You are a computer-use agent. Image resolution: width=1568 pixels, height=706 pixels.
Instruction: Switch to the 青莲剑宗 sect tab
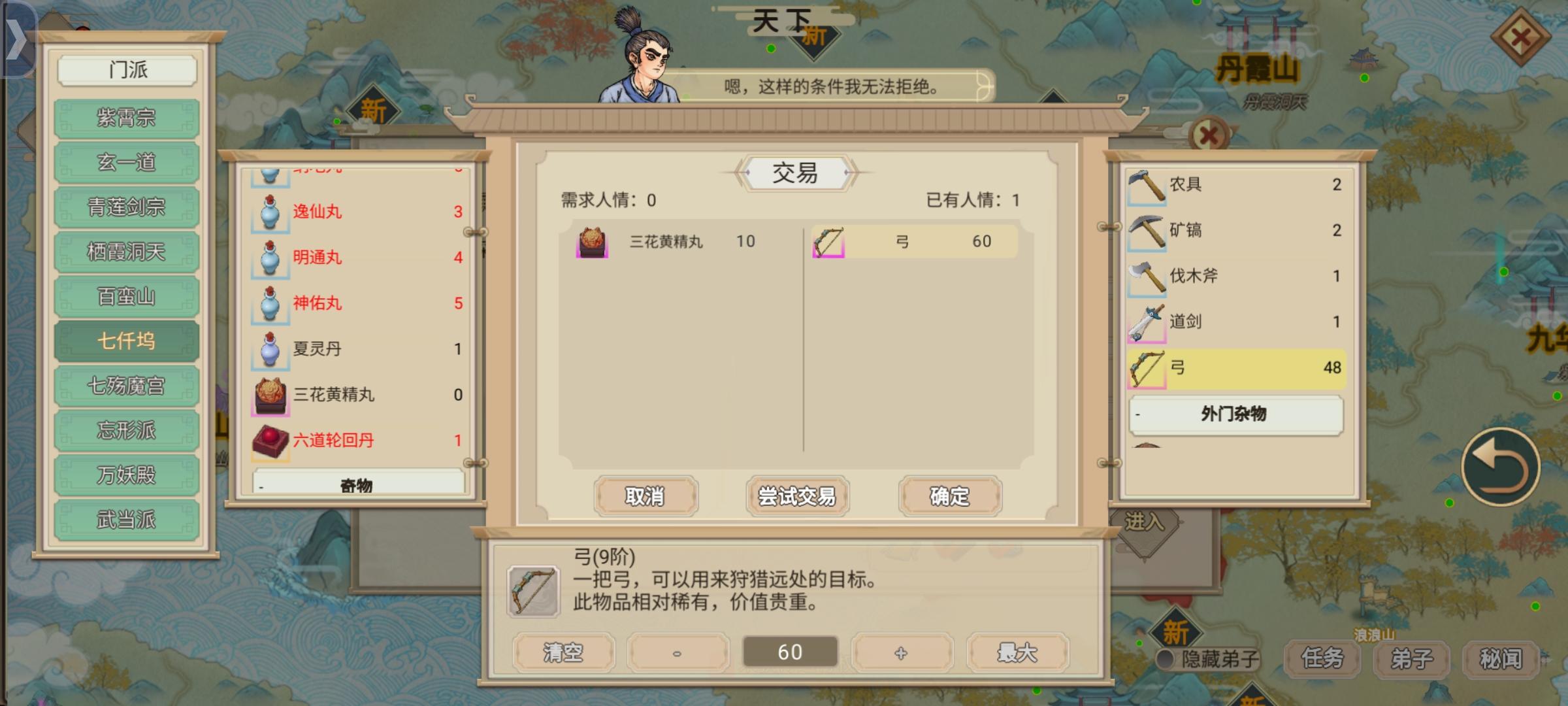point(126,207)
